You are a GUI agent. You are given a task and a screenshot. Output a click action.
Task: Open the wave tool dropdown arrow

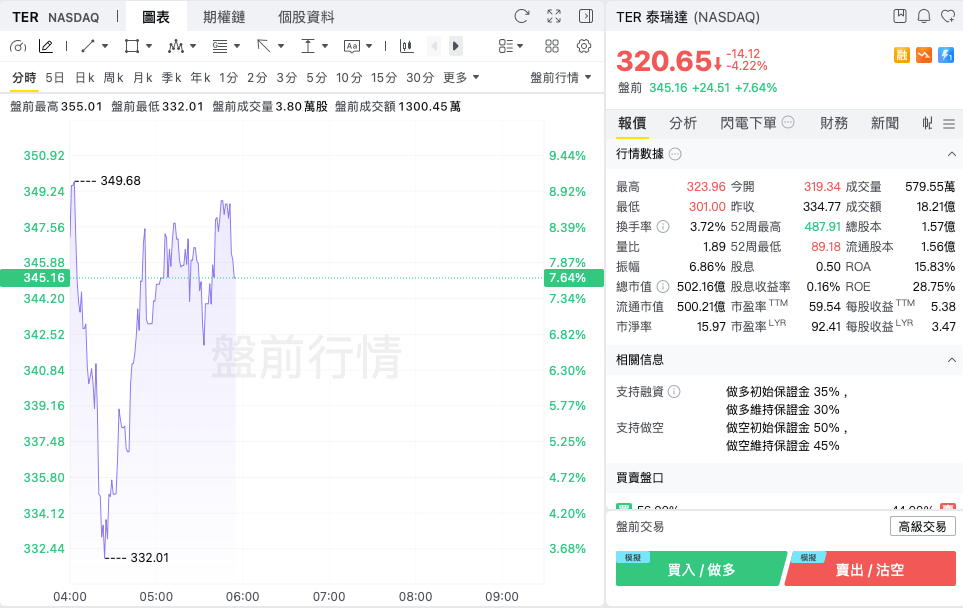point(193,46)
